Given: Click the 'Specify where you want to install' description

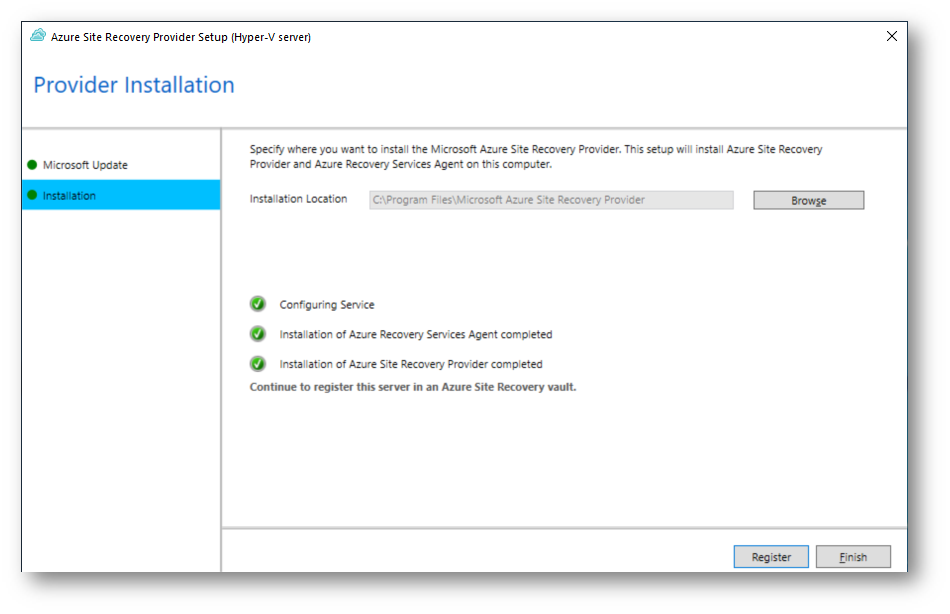Looking at the screenshot, I should coord(536,156).
